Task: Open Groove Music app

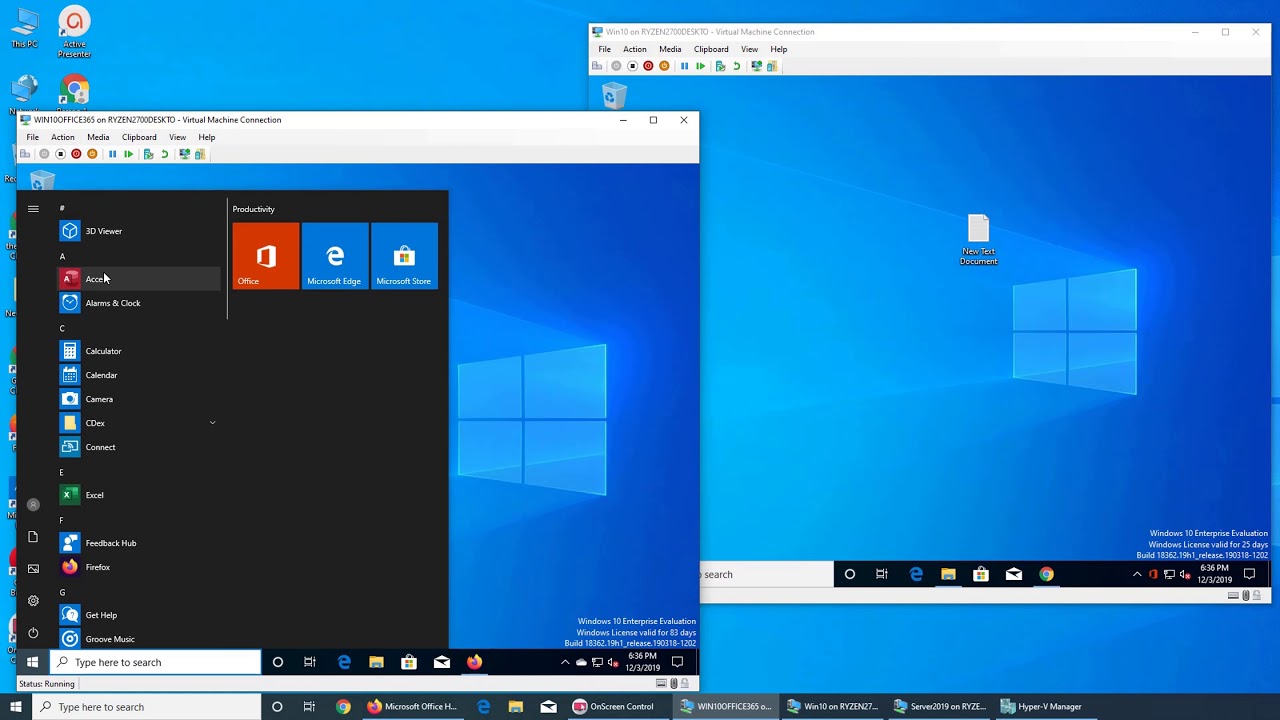Action: tap(138, 639)
